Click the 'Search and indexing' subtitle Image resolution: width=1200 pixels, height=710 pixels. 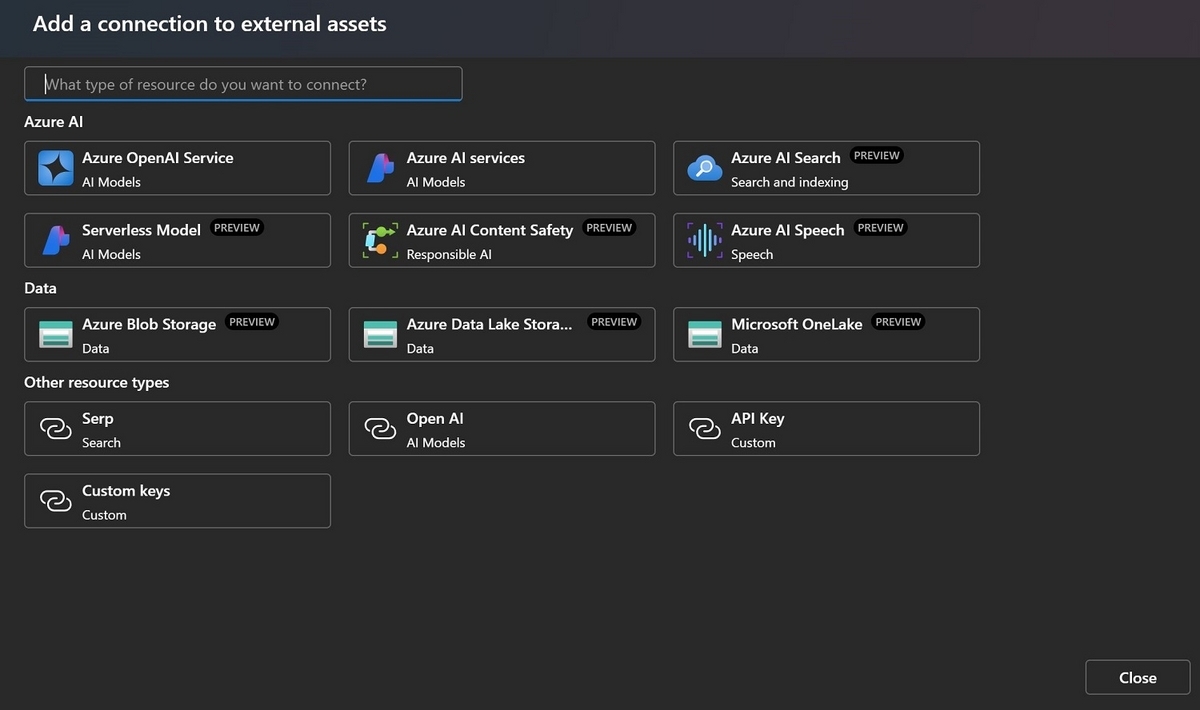click(789, 182)
